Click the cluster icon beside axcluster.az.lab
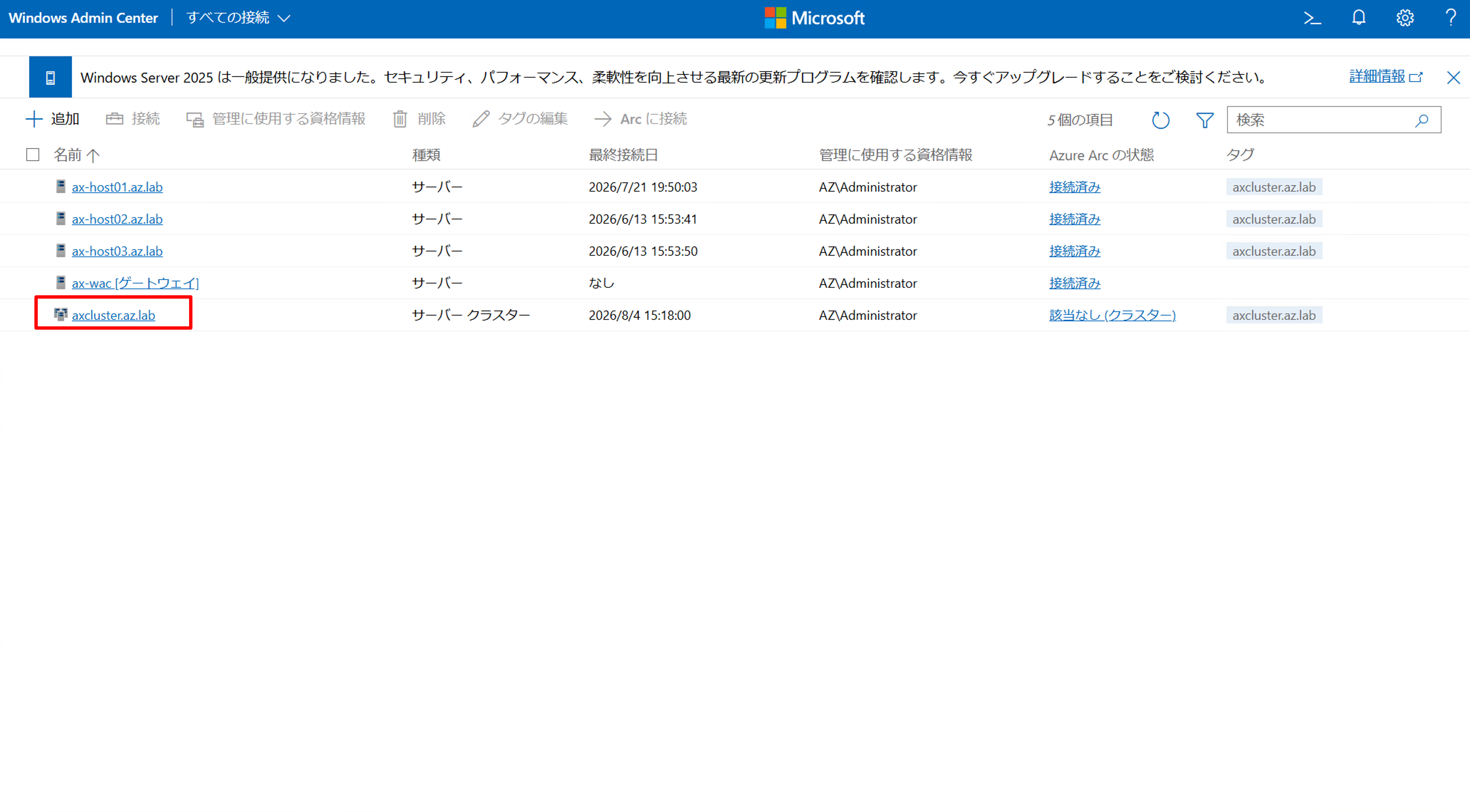This screenshot has width=1470, height=812. [x=60, y=314]
